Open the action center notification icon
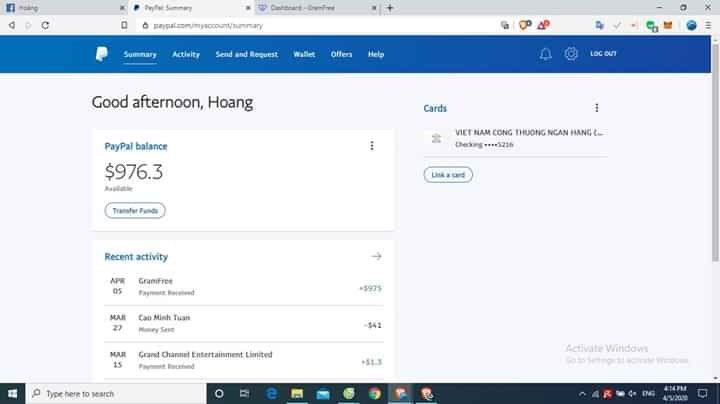The height and width of the screenshot is (404, 720). pyautogui.click(x=702, y=394)
